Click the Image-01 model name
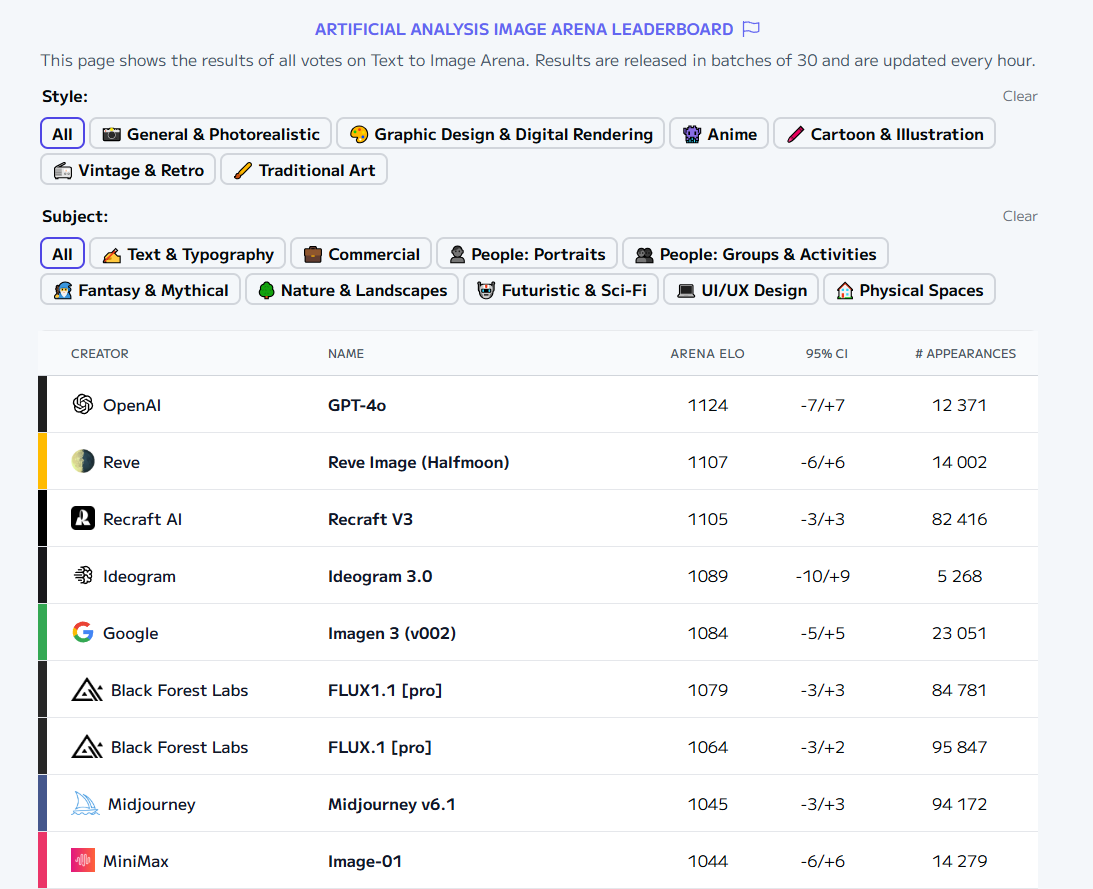This screenshot has width=1093, height=889. coord(365,861)
